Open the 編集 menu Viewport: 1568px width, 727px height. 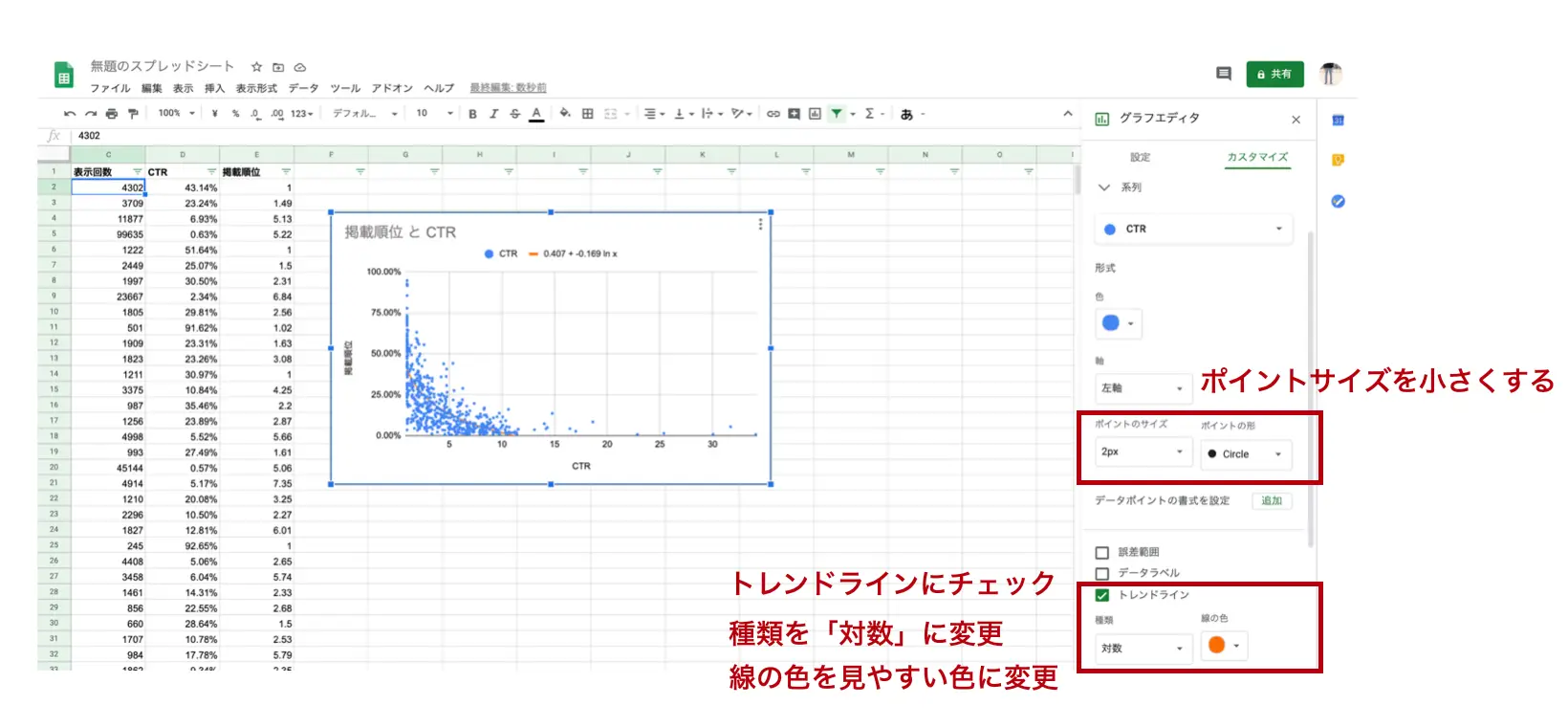[152, 88]
